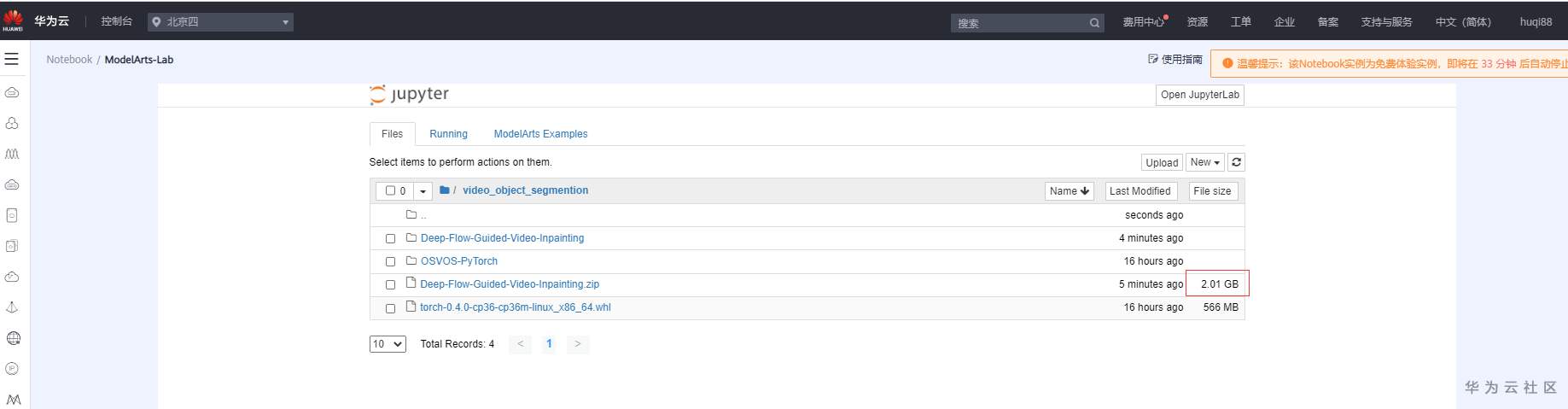This screenshot has height=409, width=1568.
Task: Go to next page in pagination
Action: tap(577, 344)
